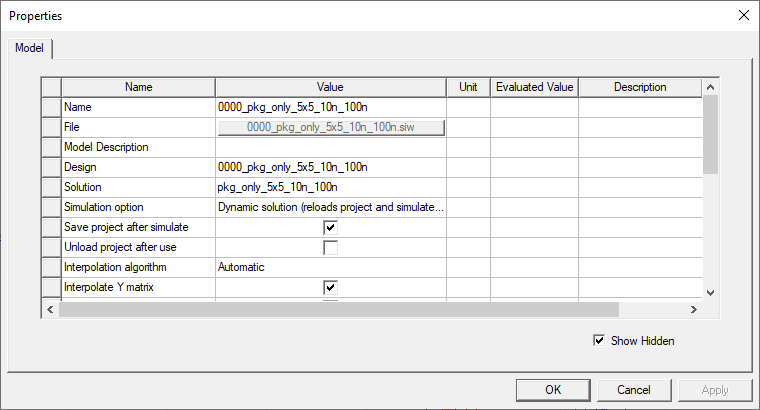Switch to the Model tab
The height and width of the screenshot is (410, 760).
point(29,48)
